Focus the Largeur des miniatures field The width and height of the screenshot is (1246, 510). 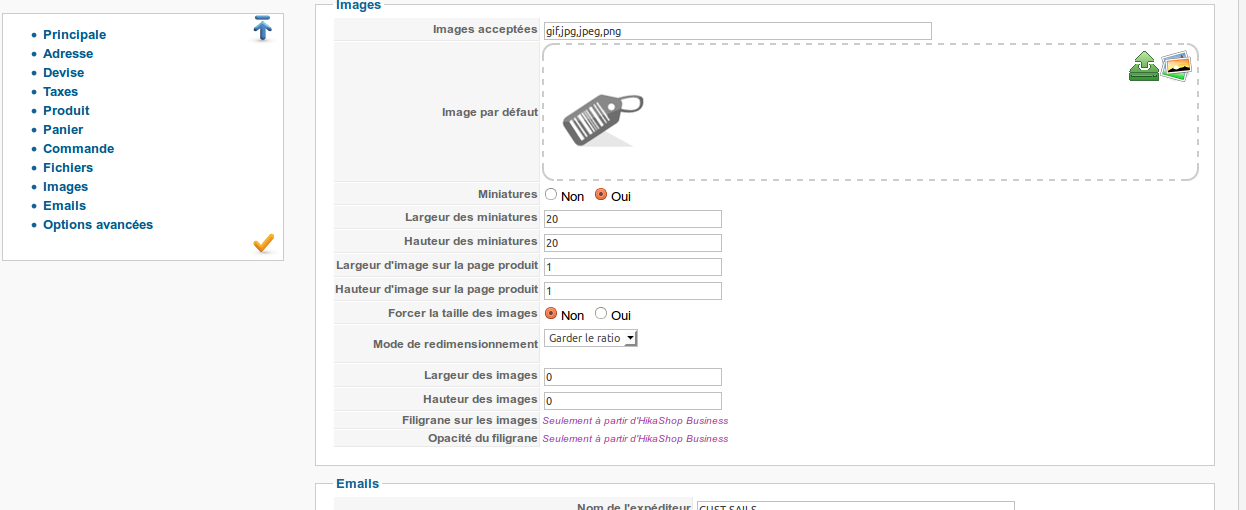tap(632, 219)
